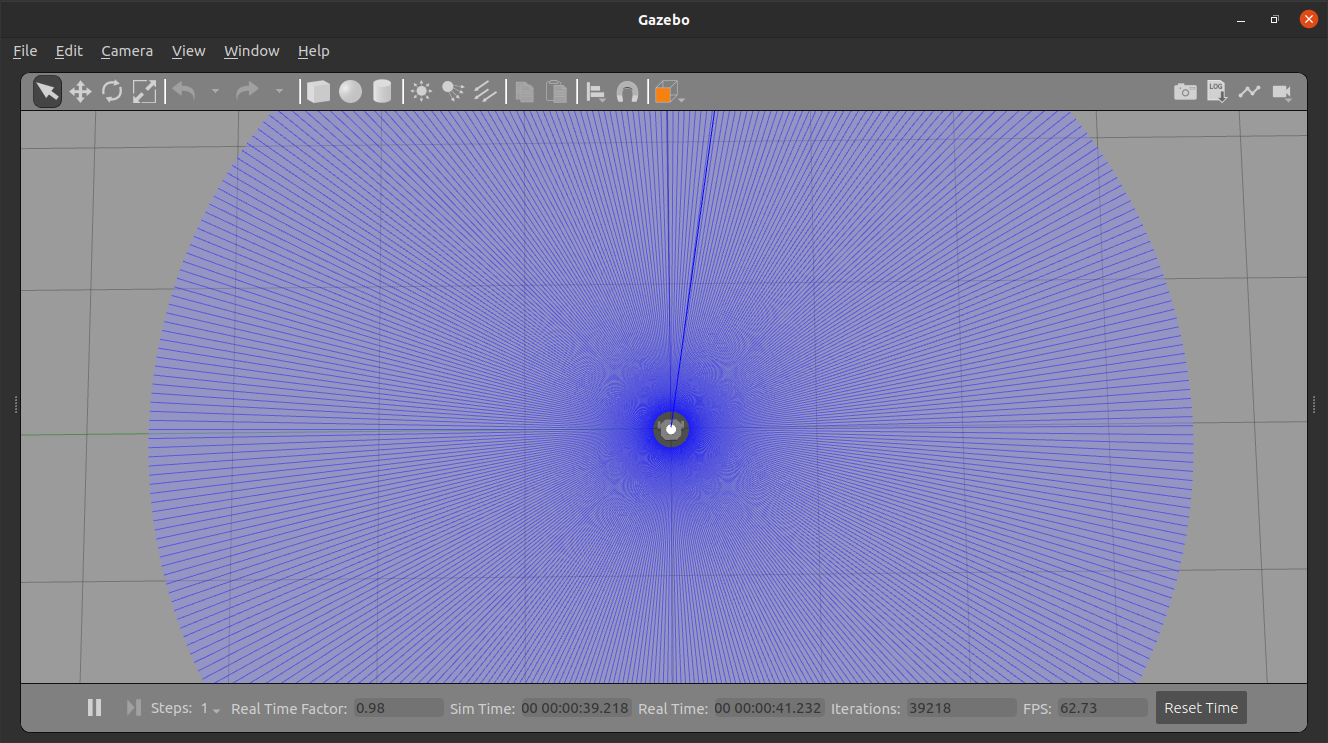Image resolution: width=1328 pixels, height=743 pixels.
Task: Start video recording
Action: 1282,92
